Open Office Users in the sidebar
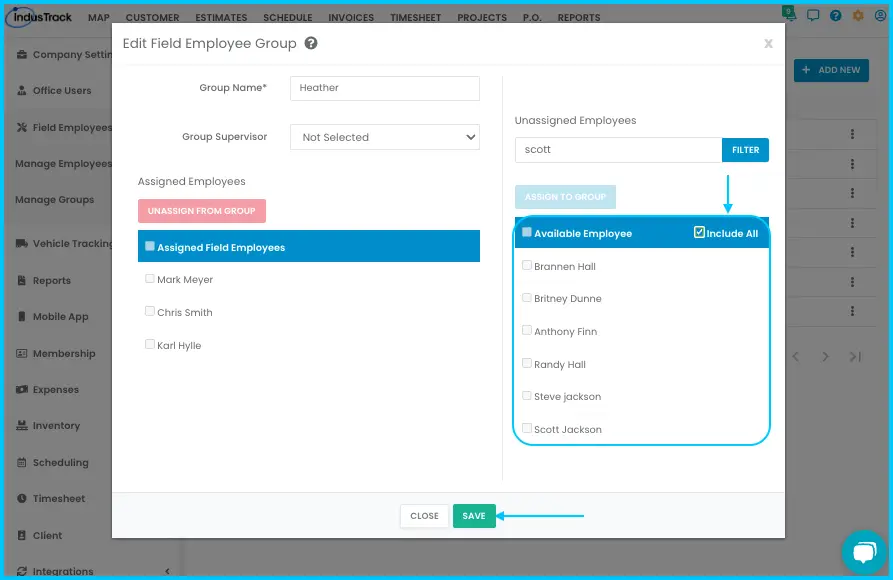Viewport: 893px width, 580px height. (54, 91)
